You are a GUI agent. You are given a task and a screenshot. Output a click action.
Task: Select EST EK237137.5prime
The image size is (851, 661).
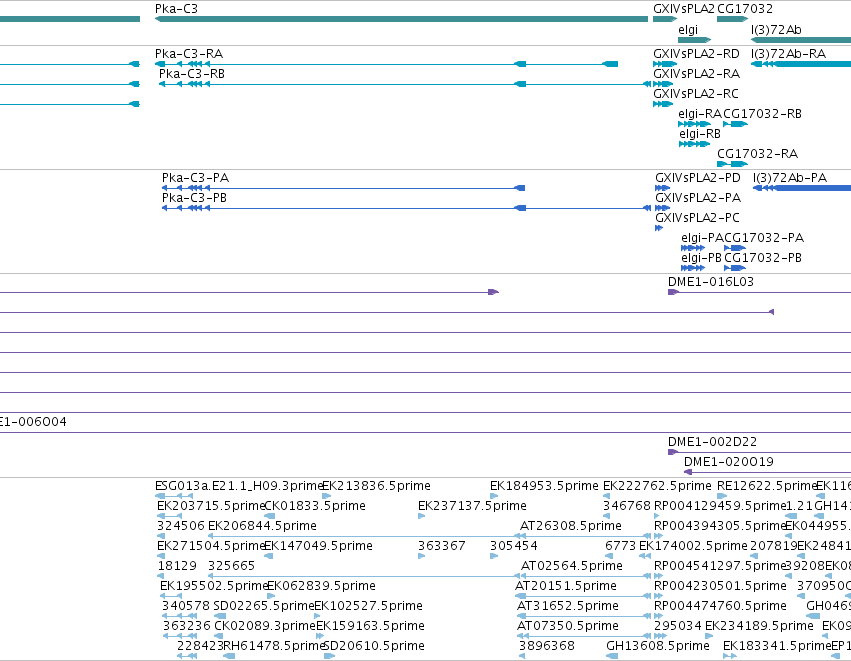[x=422, y=516]
